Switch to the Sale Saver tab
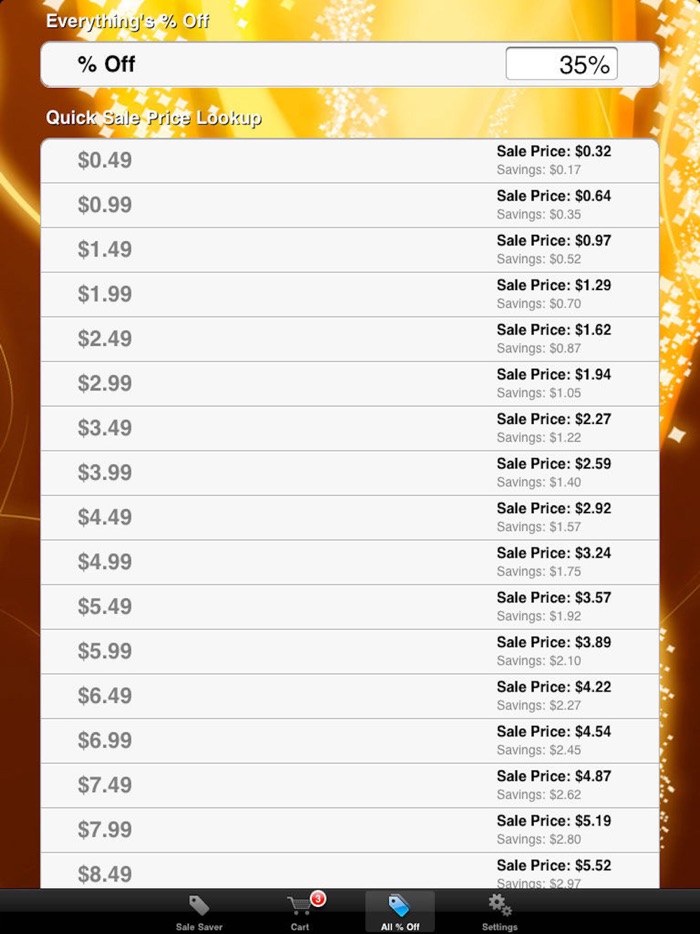Screen dimensions: 700x934 coord(198,910)
